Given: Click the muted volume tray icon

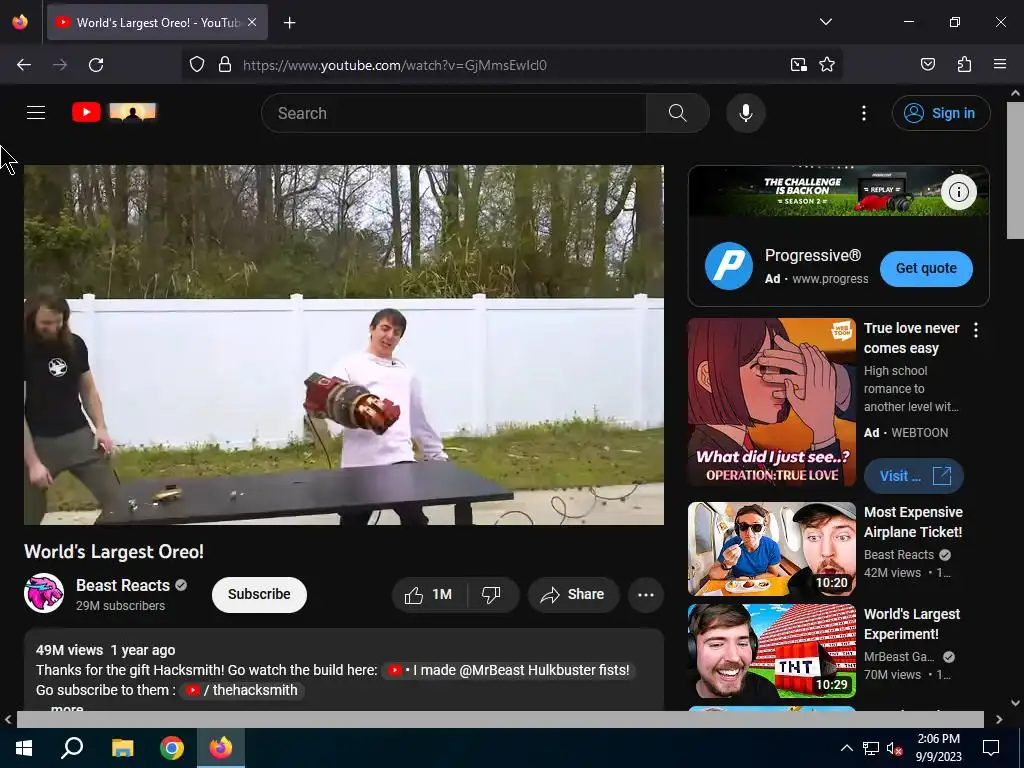Looking at the screenshot, I should click(894, 748).
